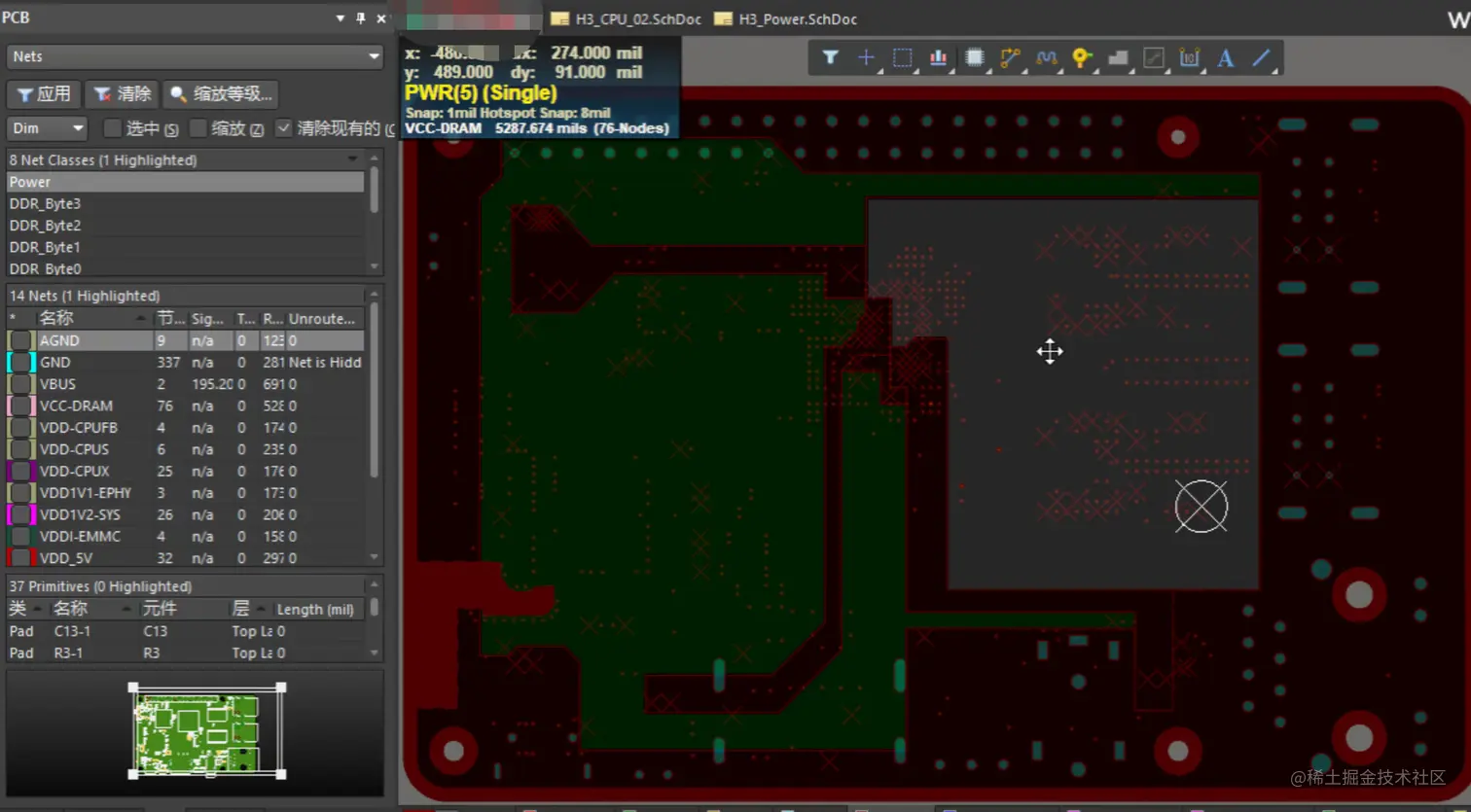Uncheck the 清除现有的 checkbox
This screenshot has width=1471, height=812.
284,128
